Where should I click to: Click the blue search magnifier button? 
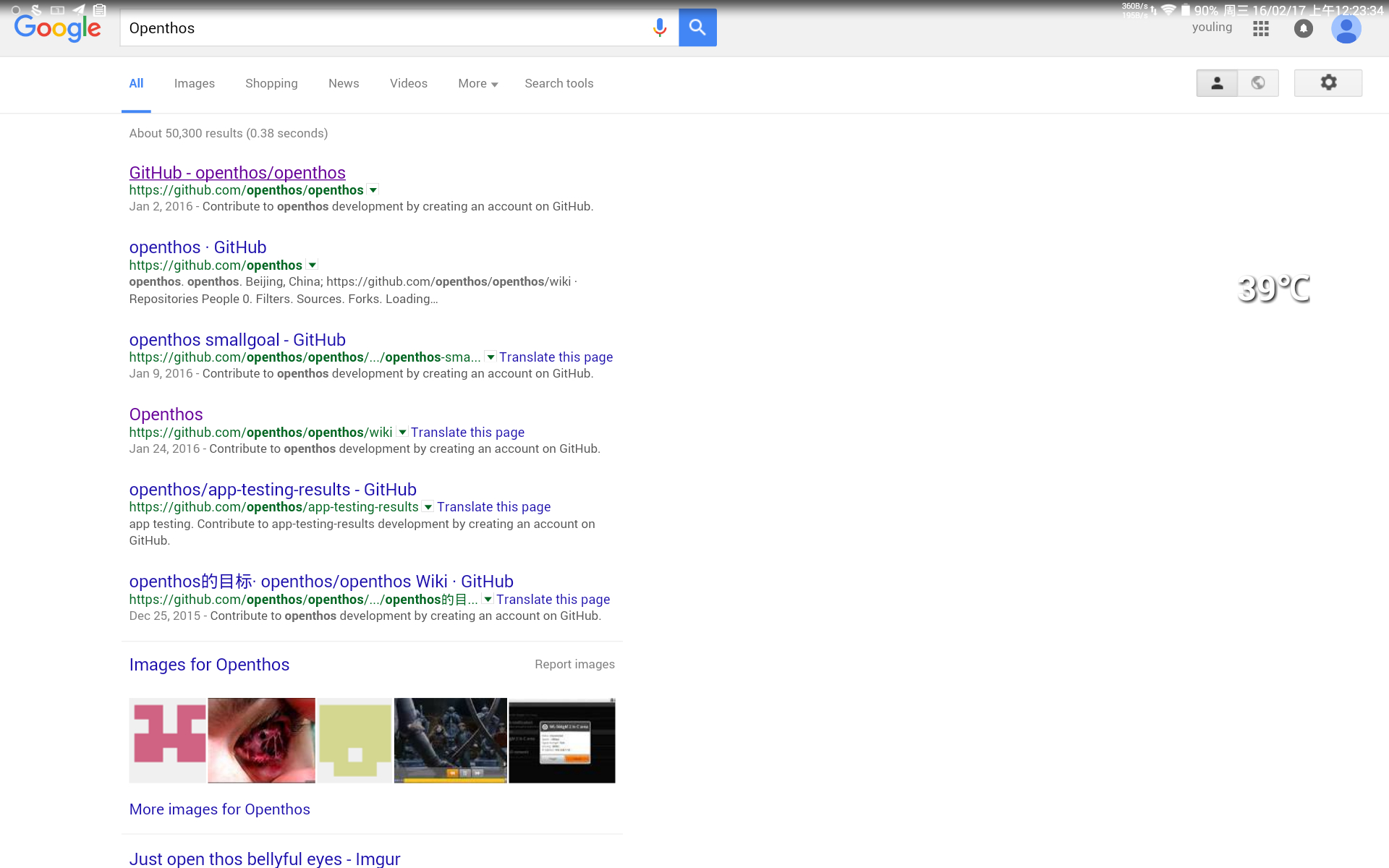pyautogui.click(x=697, y=27)
